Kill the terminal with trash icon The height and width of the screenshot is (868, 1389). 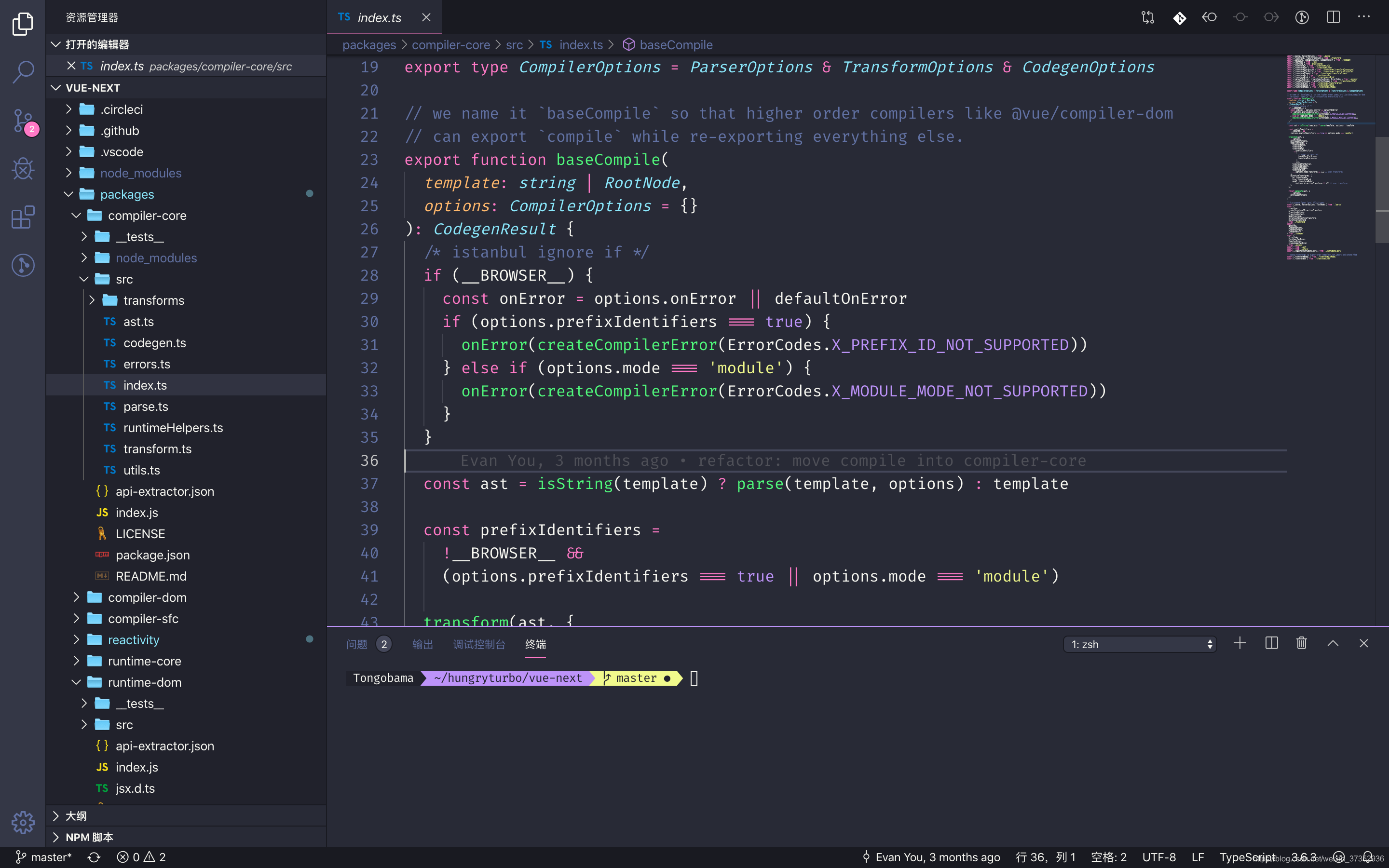(1302, 644)
